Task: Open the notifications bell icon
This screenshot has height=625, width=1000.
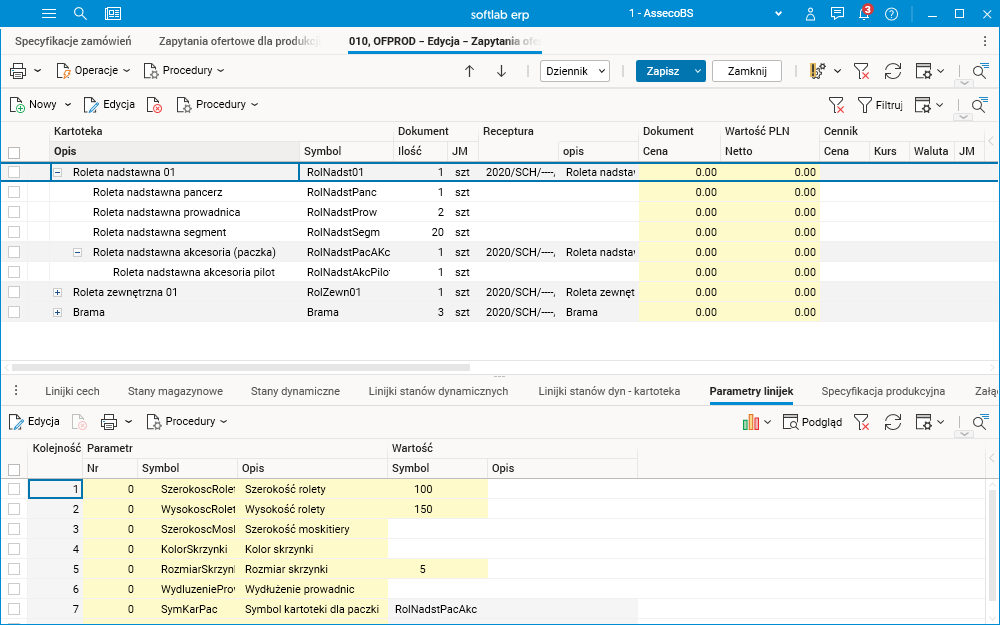Action: pyautogui.click(x=863, y=13)
